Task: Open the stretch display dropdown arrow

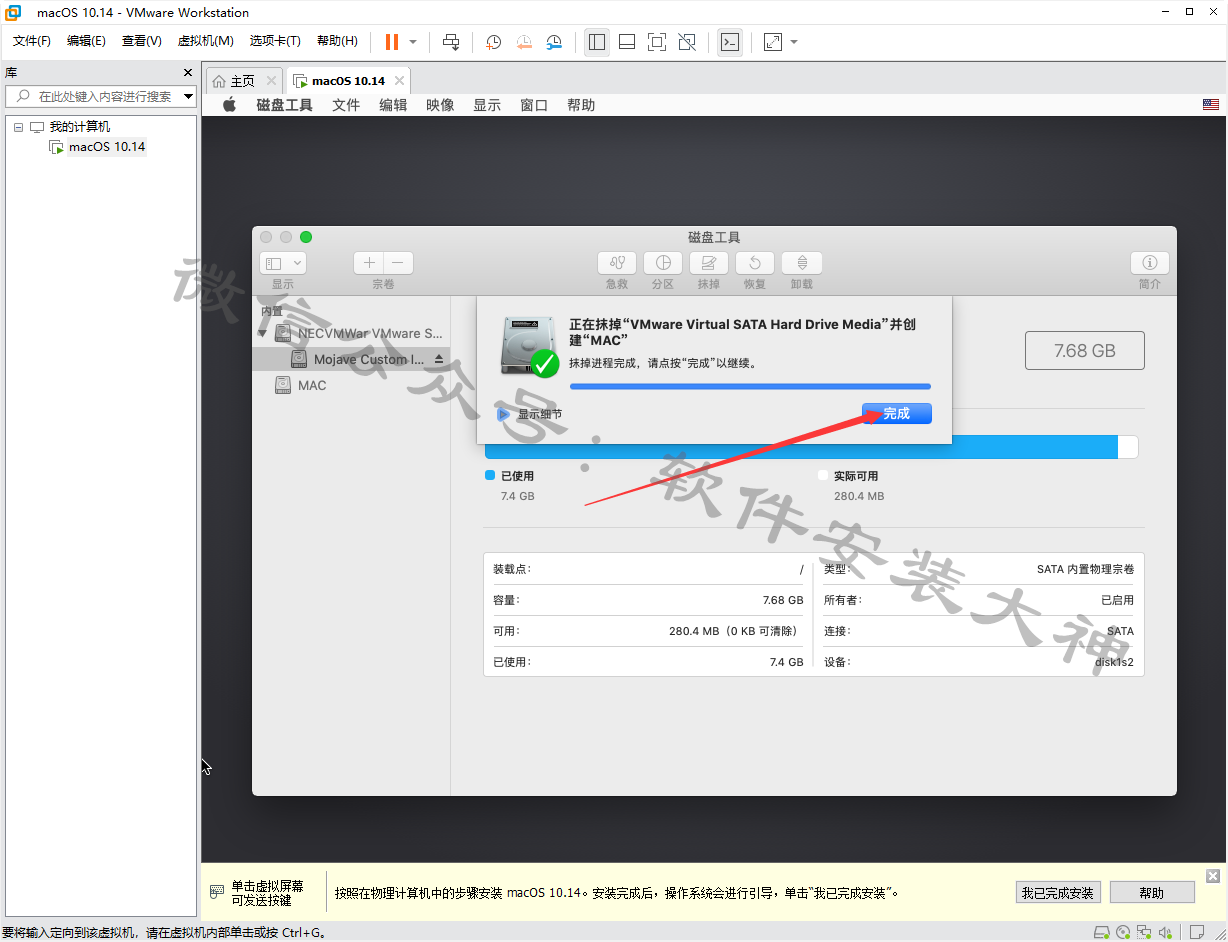Action: pyautogui.click(x=794, y=42)
